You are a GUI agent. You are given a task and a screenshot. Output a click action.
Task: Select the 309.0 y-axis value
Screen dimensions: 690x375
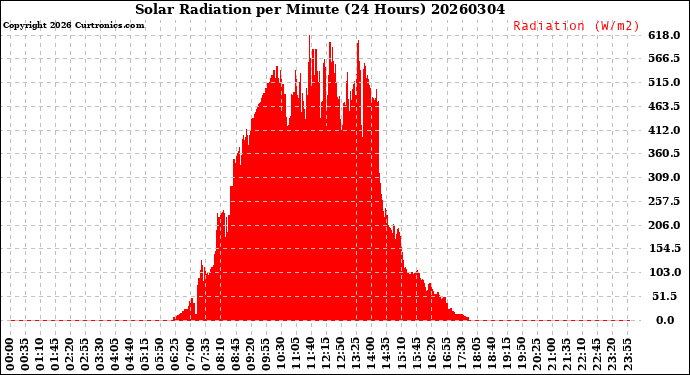664,177
